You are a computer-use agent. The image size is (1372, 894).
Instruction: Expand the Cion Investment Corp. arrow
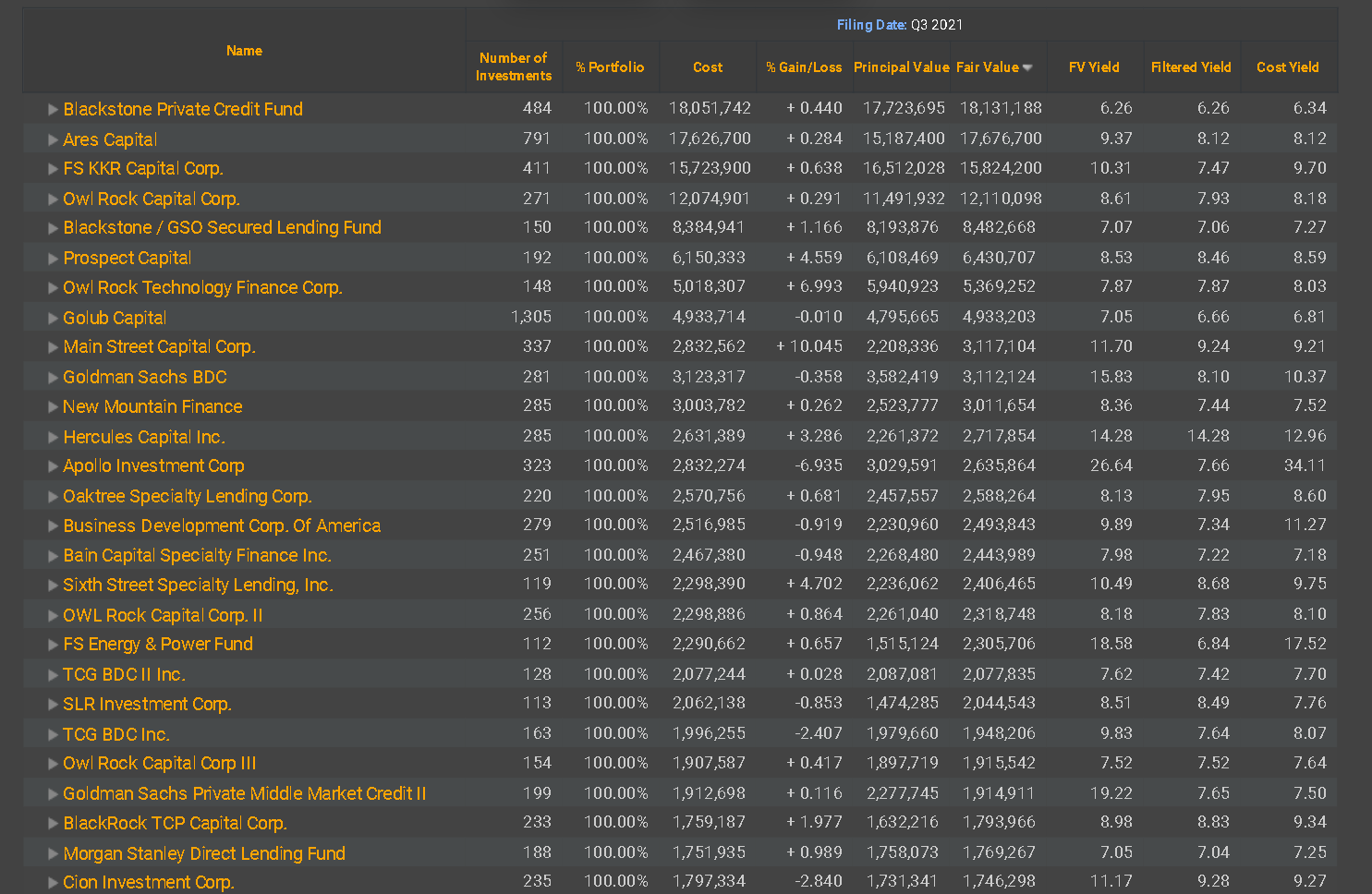pyautogui.click(x=53, y=883)
